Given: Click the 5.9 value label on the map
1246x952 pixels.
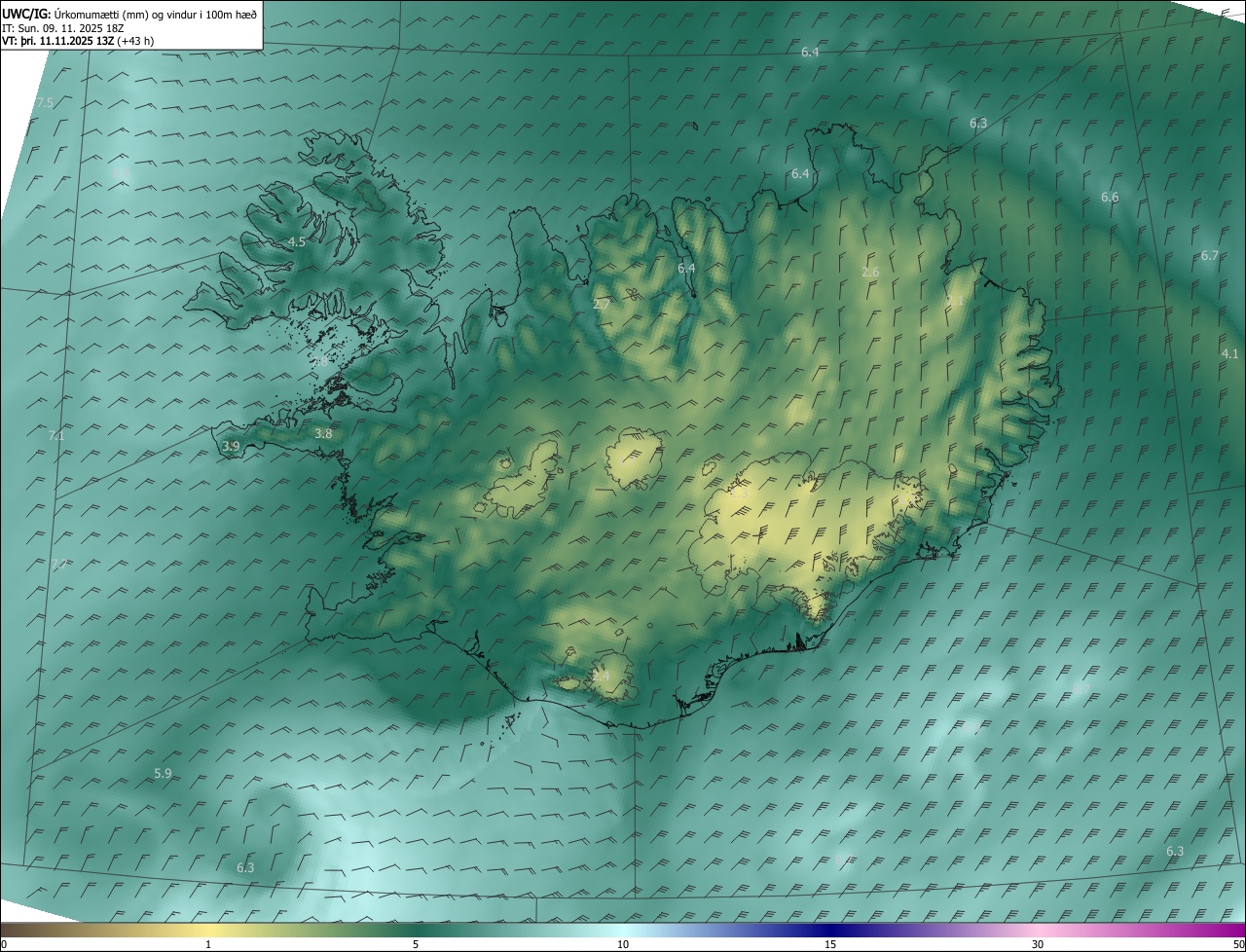Looking at the screenshot, I should point(163,774).
